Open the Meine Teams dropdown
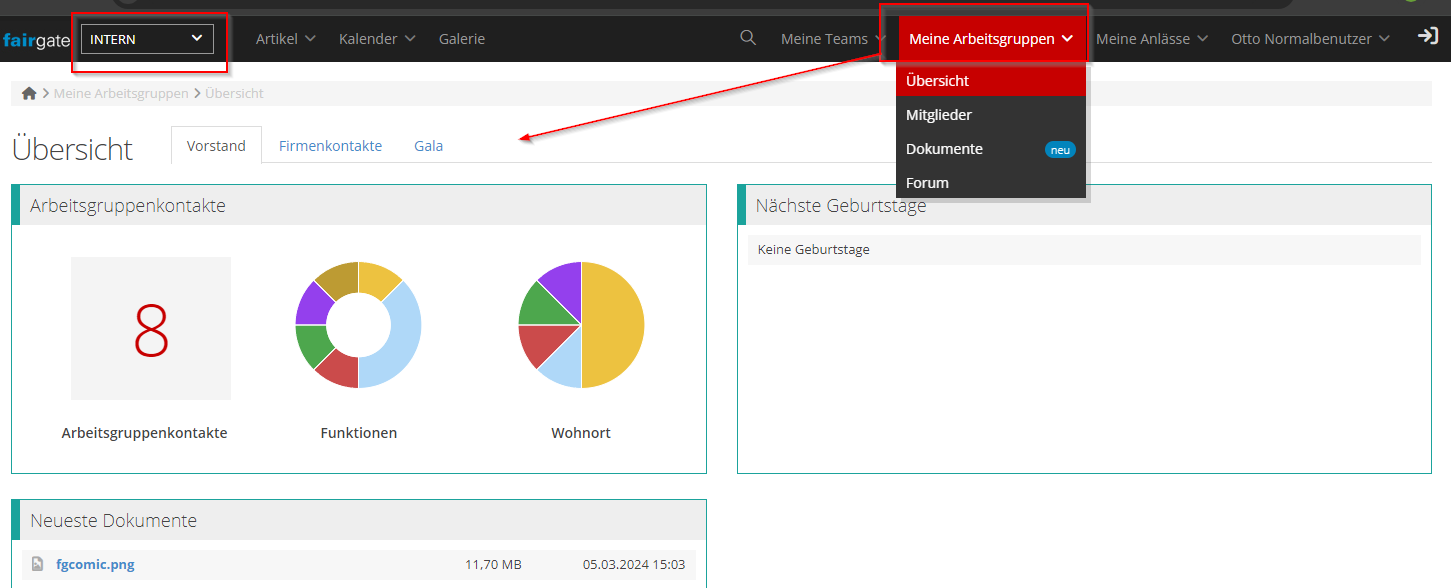Image resolution: width=1451 pixels, height=588 pixels. click(832, 39)
